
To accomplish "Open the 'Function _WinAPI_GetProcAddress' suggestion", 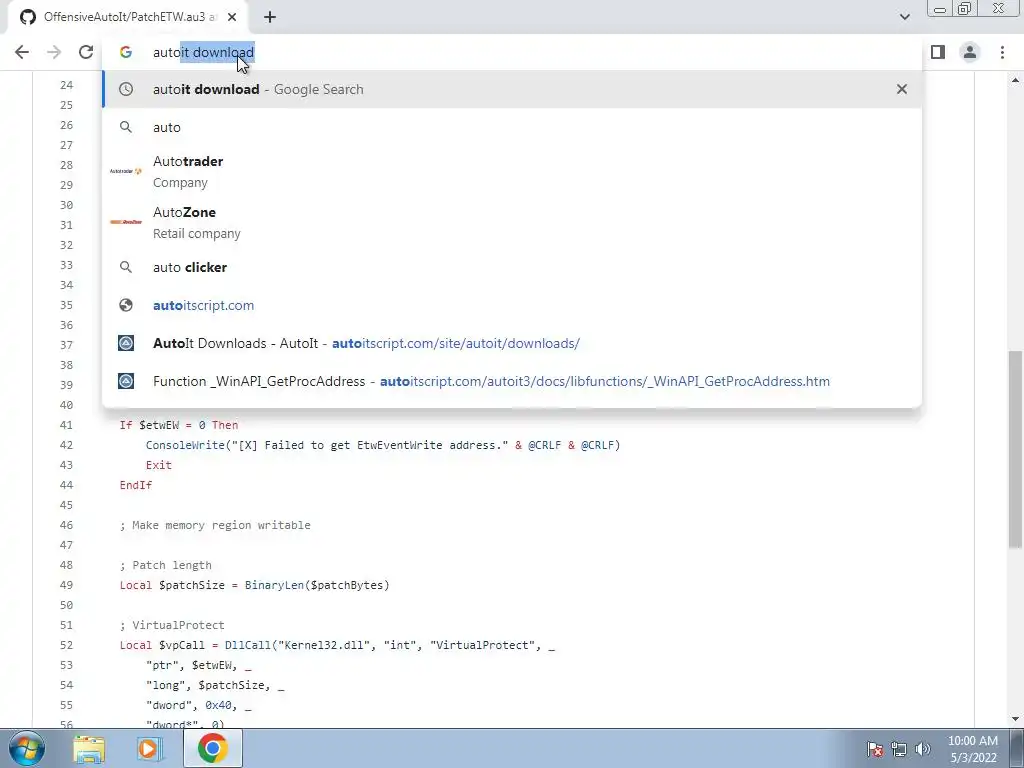I will pos(512,381).
